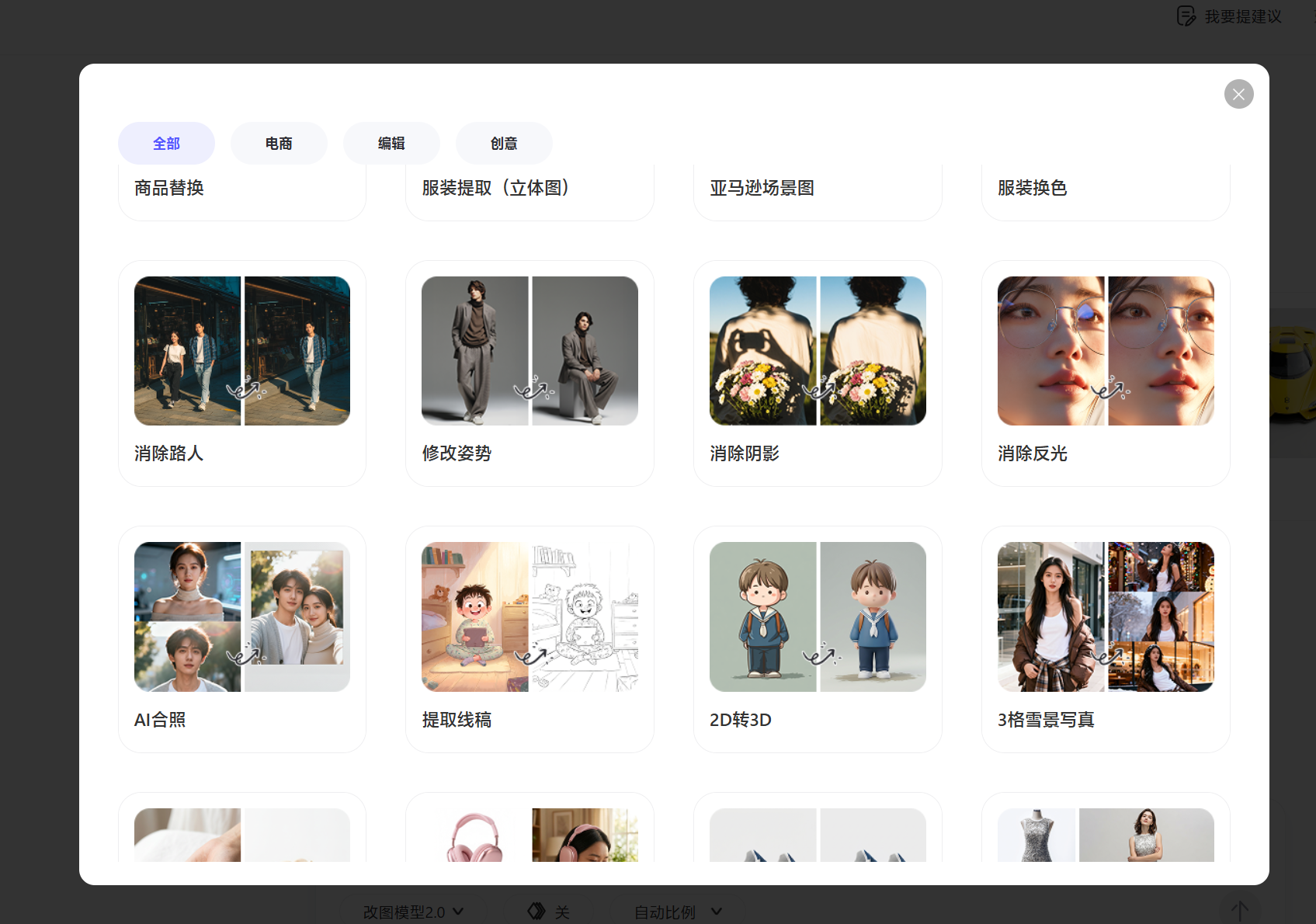Open the sequin dress mannequin template thumbnail
Image resolution: width=1316 pixels, height=924 pixels.
click(1106, 835)
